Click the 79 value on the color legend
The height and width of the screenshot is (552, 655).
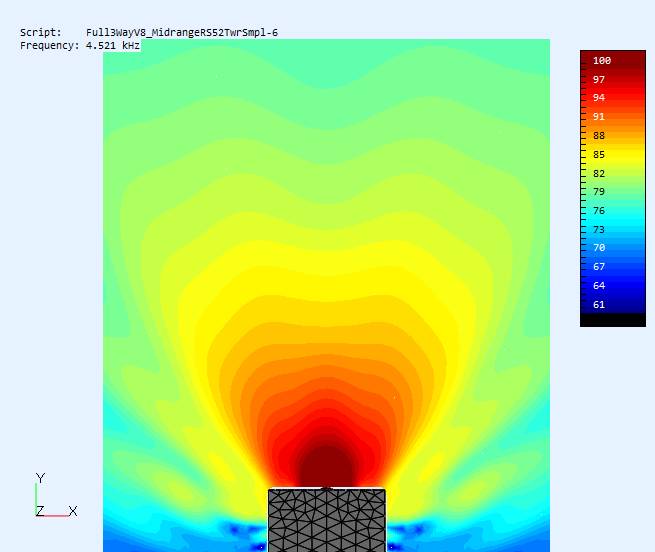[599, 192]
